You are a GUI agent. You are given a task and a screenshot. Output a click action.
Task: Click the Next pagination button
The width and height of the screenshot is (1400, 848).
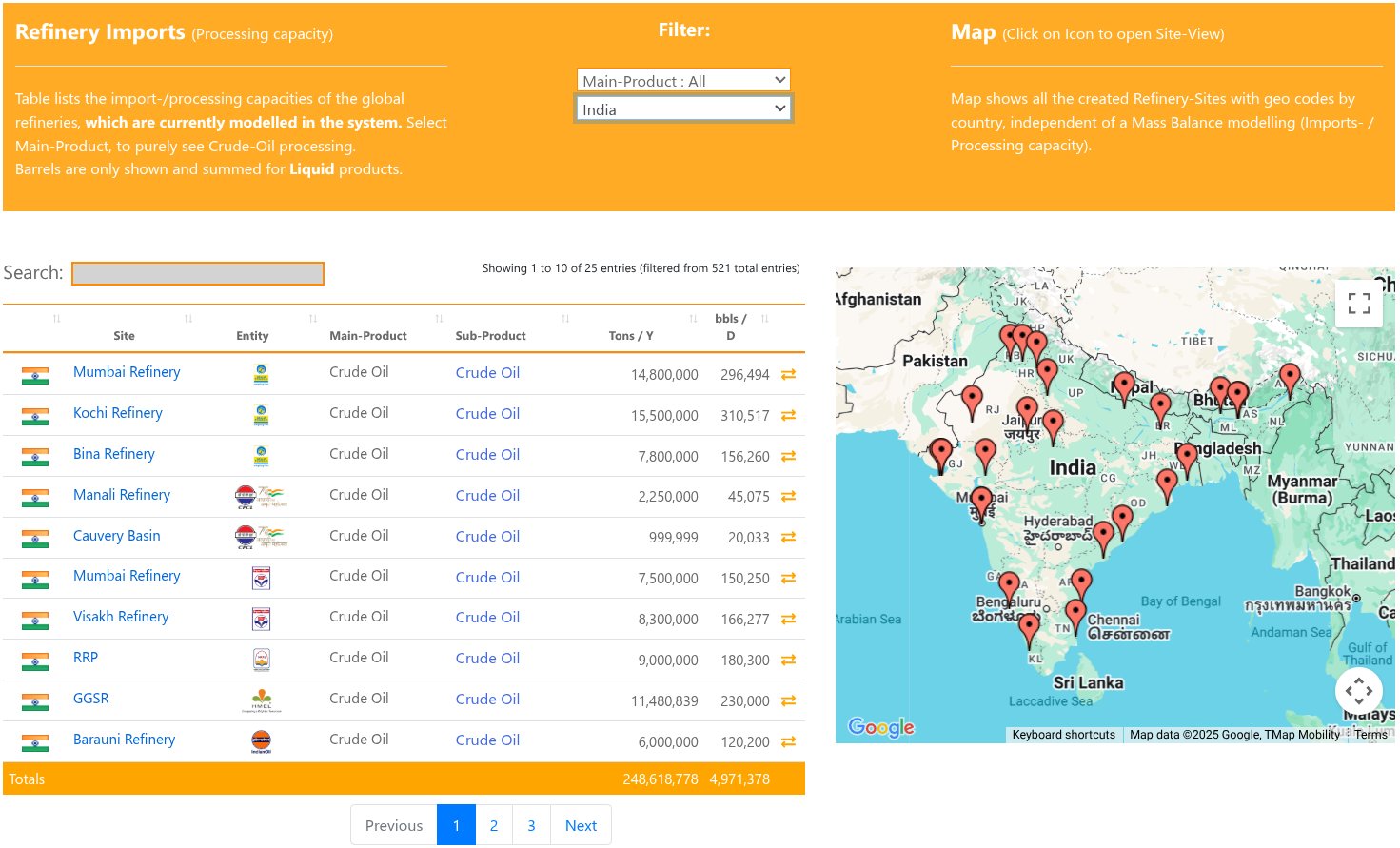(581, 825)
